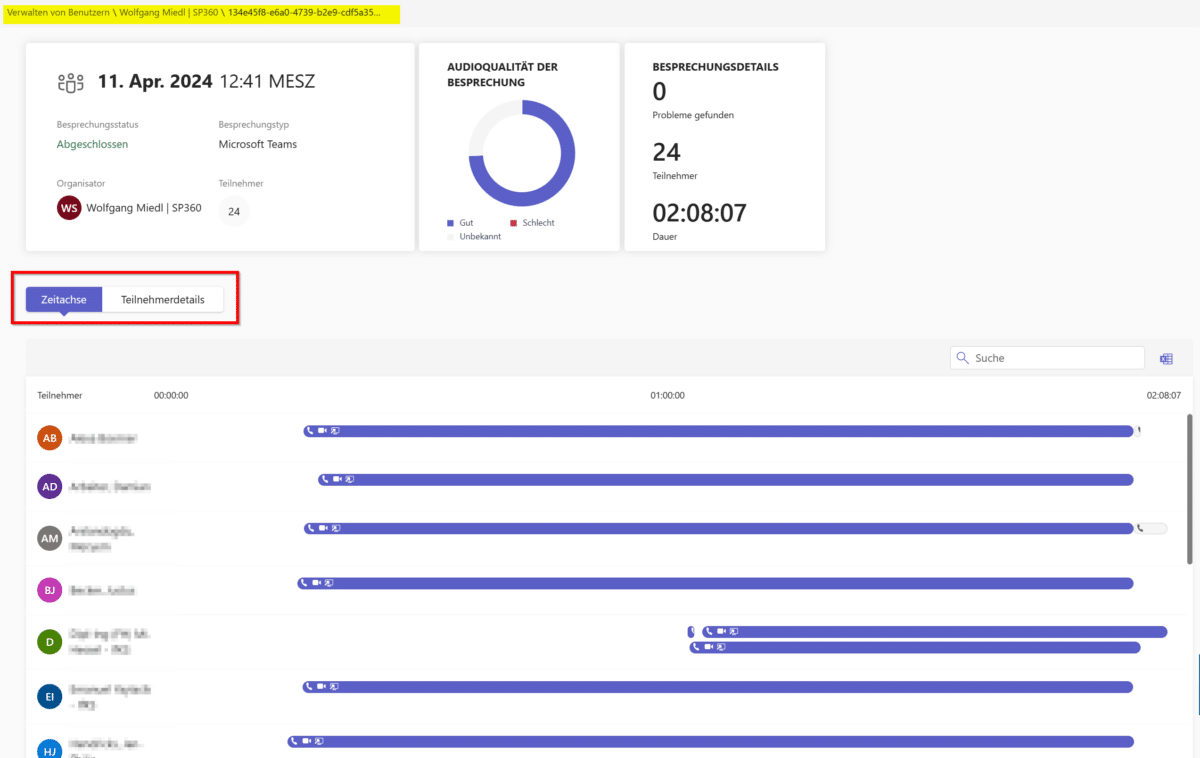Click the meeting group icon beside the date

[x=71, y=82]
